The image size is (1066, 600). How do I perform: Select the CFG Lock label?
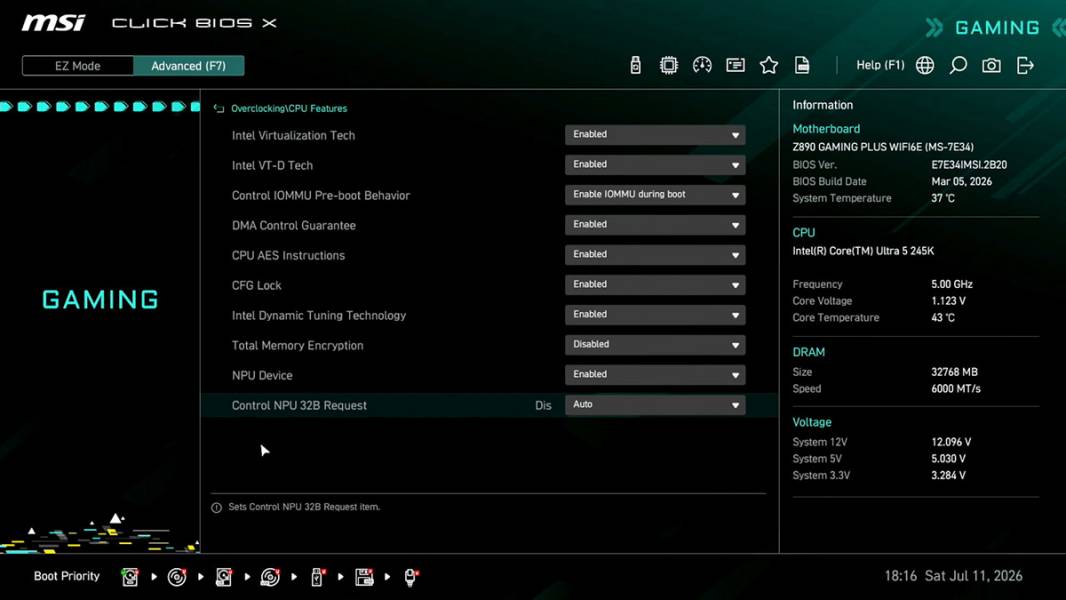point(256,285)
